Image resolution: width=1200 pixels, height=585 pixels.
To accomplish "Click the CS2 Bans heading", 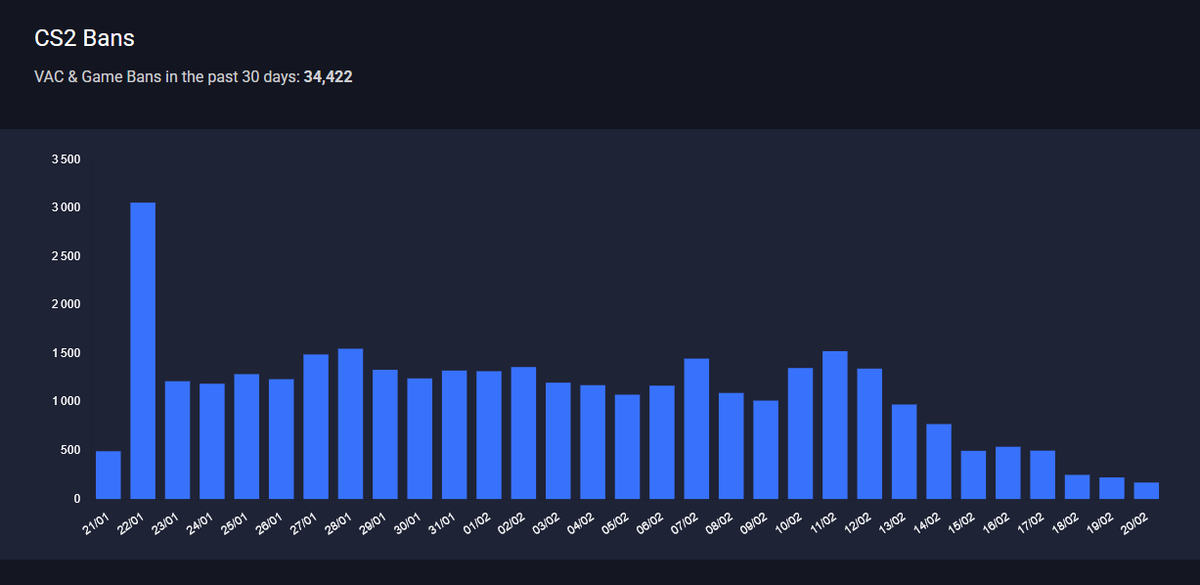I will click(x=85, y=39).
